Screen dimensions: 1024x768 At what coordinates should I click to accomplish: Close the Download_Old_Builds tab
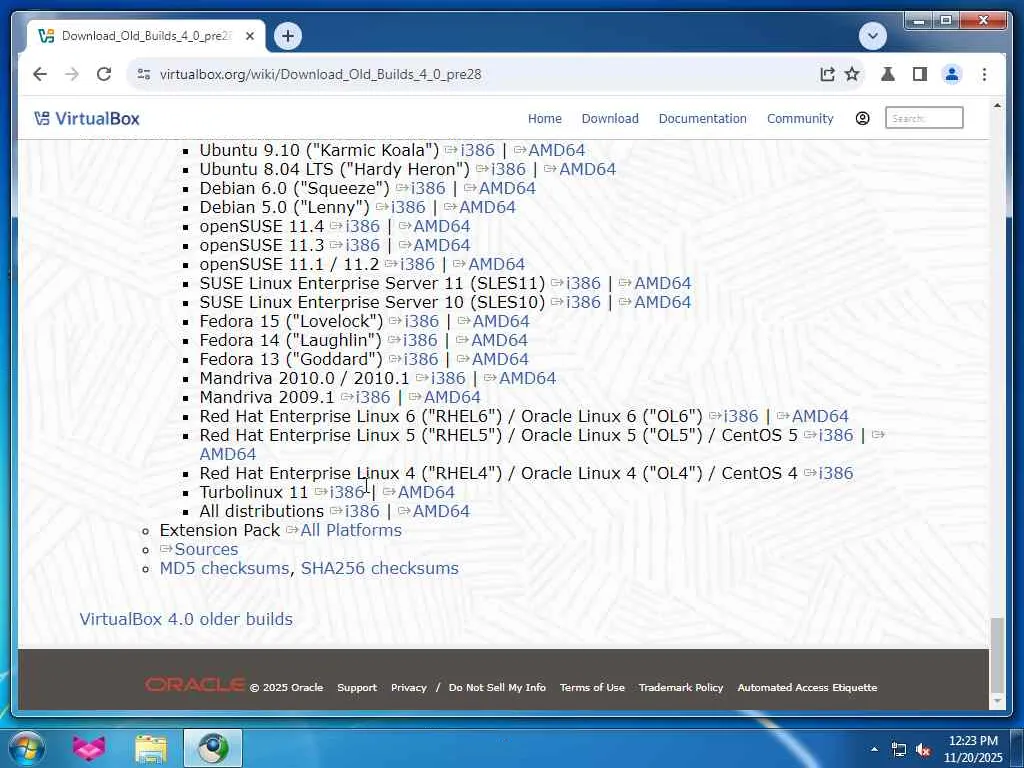pos(249,36)
